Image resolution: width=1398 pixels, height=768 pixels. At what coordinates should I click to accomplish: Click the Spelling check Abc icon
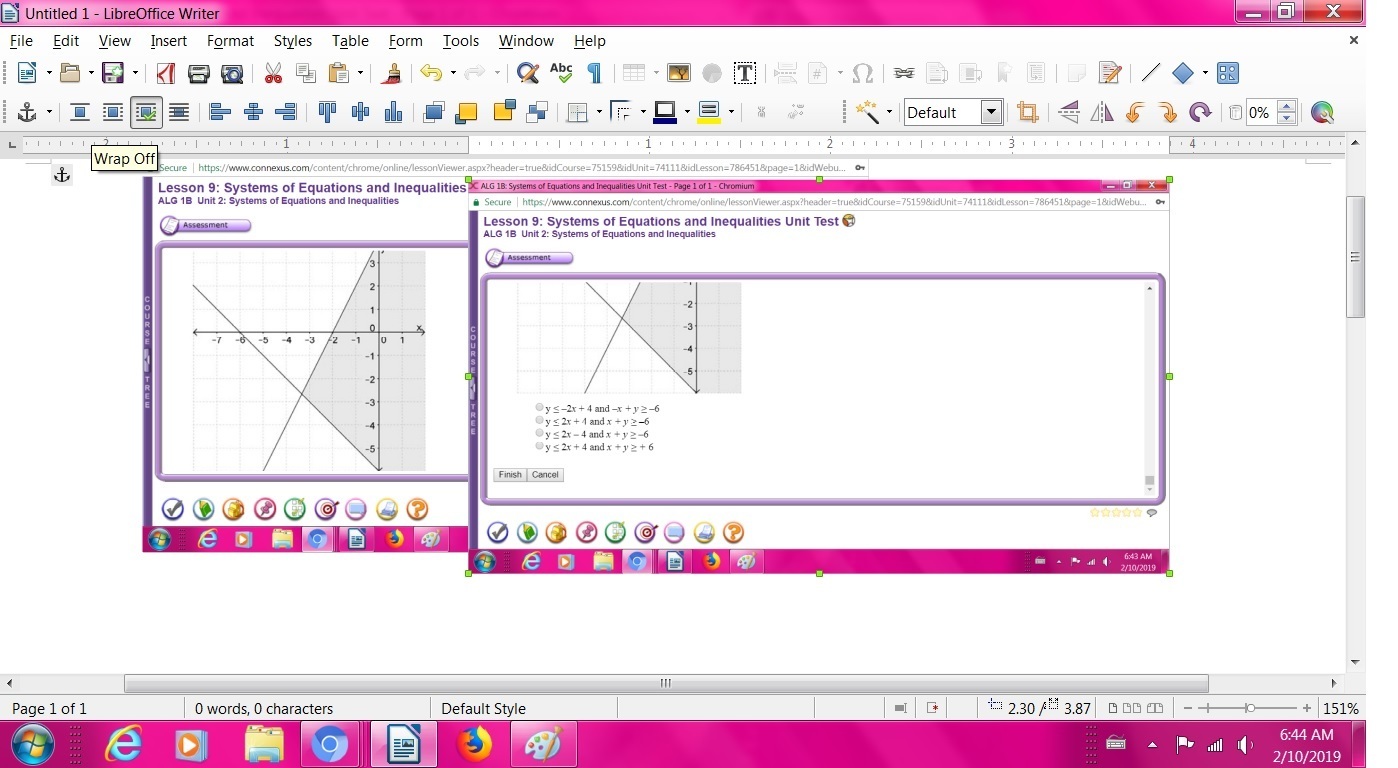pyautogui.click(x=561, y=73)
